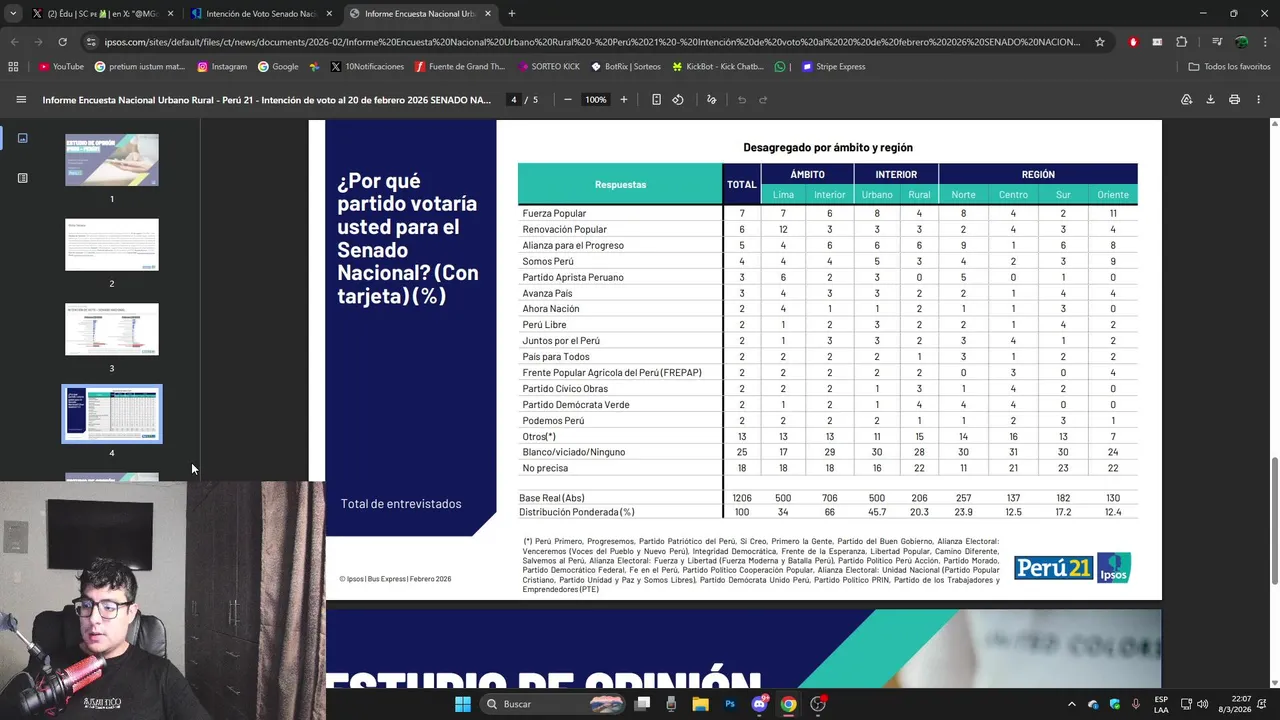Open Photoshop from the taskbar
1280x720 pixels.
[x=730, y=704]
